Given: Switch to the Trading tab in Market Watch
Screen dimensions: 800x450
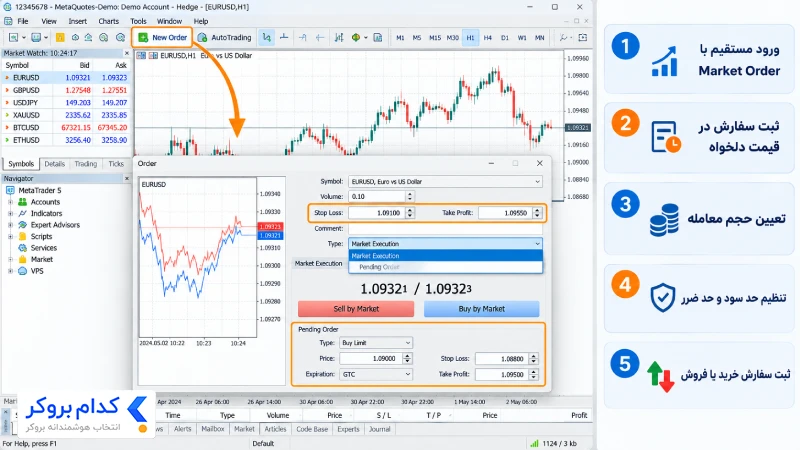Looking at the screenshot, I should pyautogui.click(x=86, y=164).
